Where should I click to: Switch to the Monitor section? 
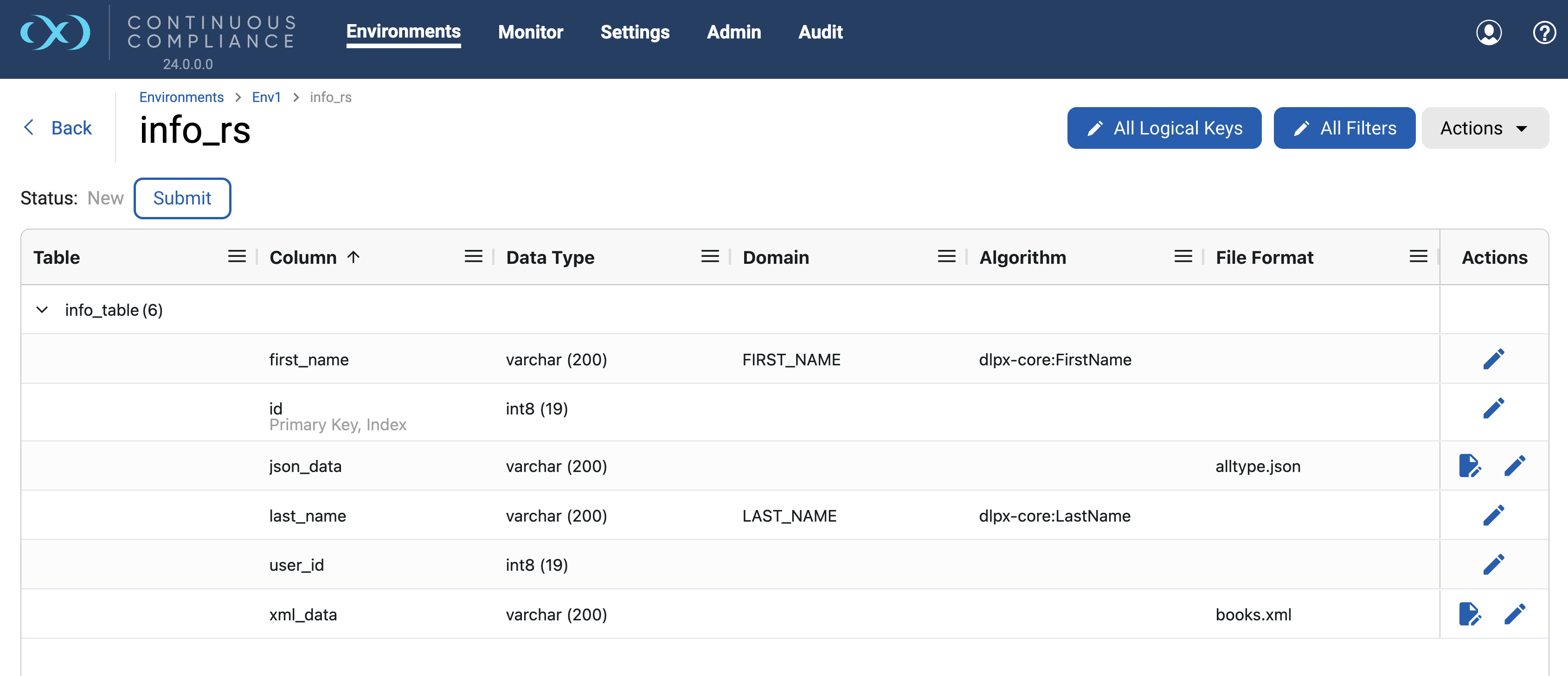530,32
